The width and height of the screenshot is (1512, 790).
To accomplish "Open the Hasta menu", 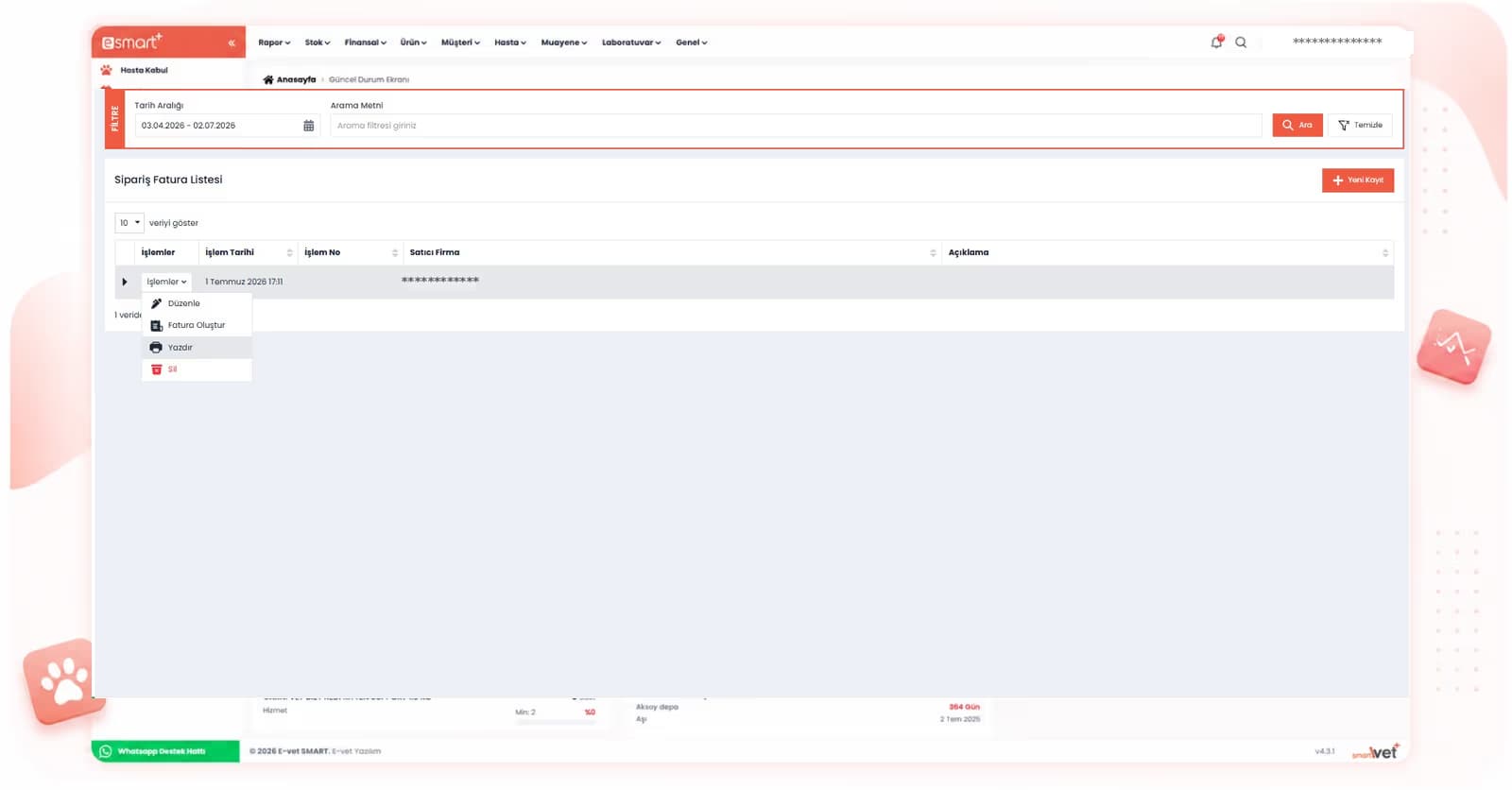I will point(510,43).
